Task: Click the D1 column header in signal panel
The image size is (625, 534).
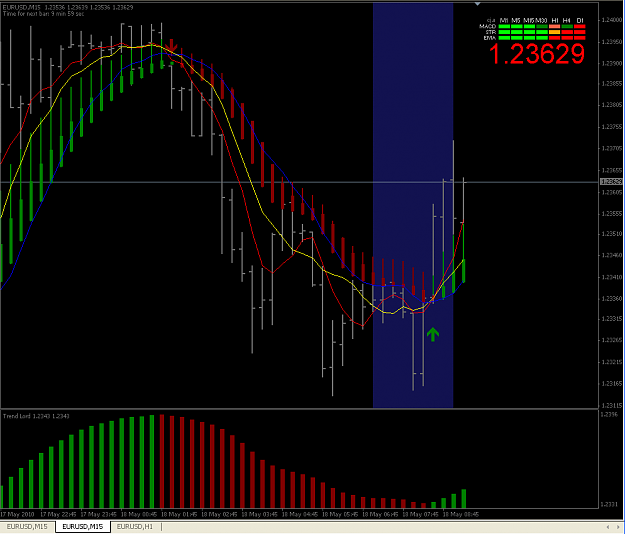Action: click(580, 20)
